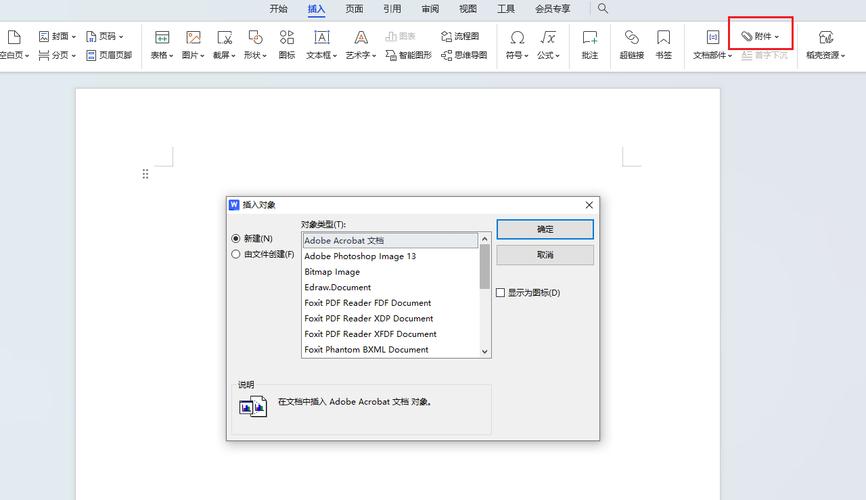Click the 图片 picture icon
Viewport: 866px width, 500px height.
(193, 37)
